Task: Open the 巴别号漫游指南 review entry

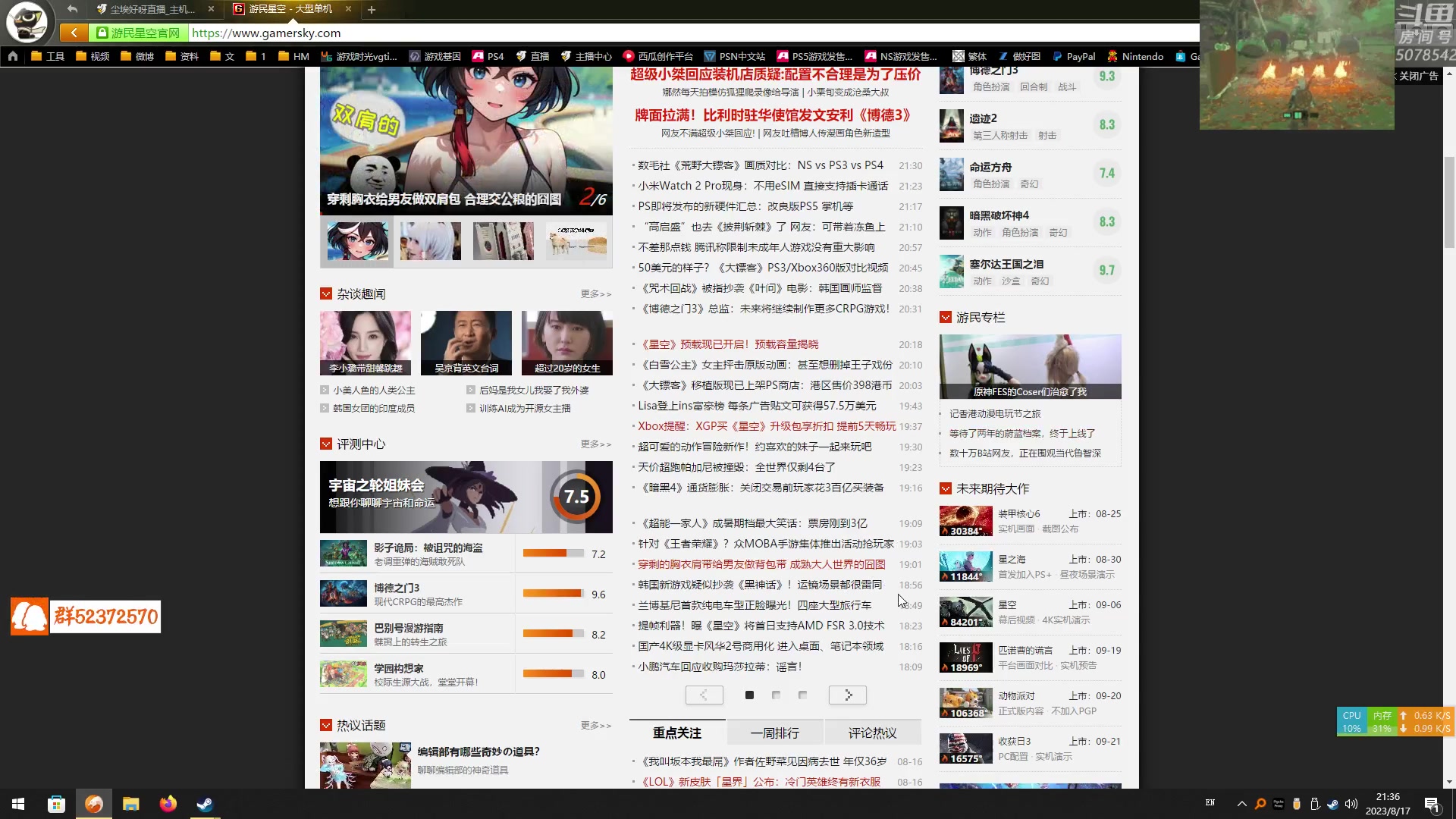Action: 417,634
